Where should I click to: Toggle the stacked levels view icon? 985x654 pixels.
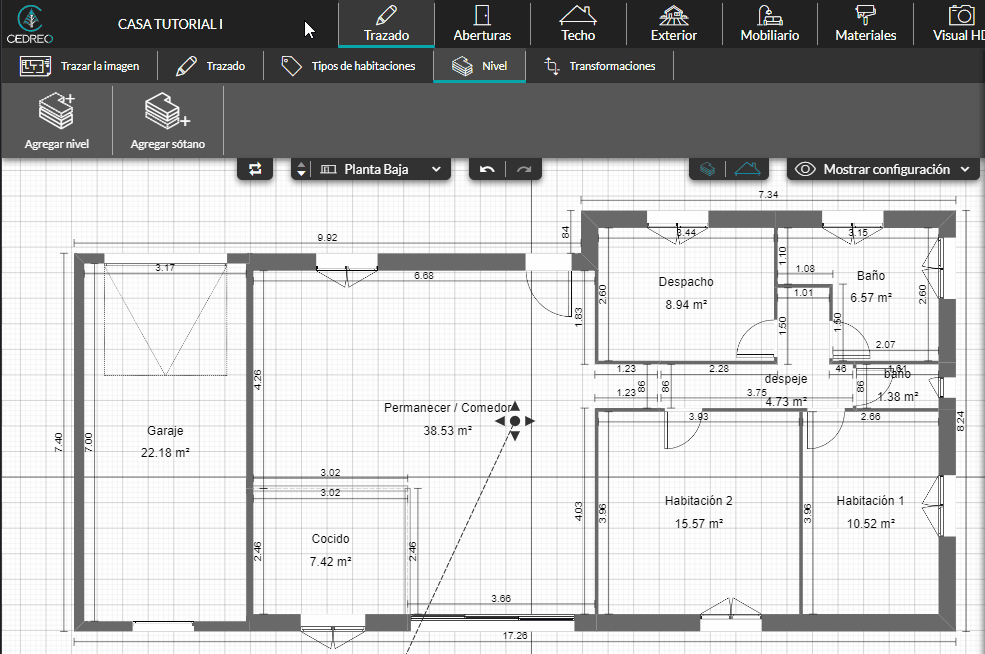[x=707, y=169]
